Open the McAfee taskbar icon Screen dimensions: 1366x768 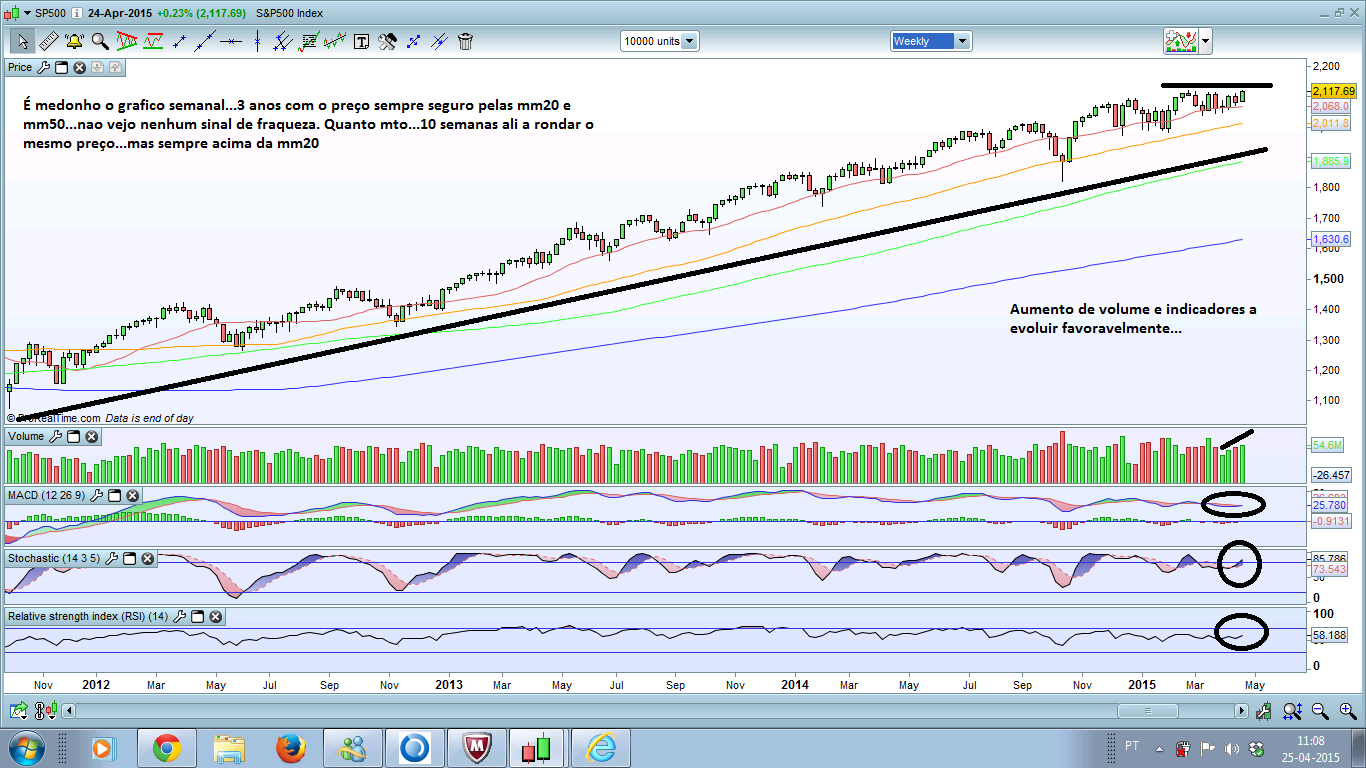476,747
